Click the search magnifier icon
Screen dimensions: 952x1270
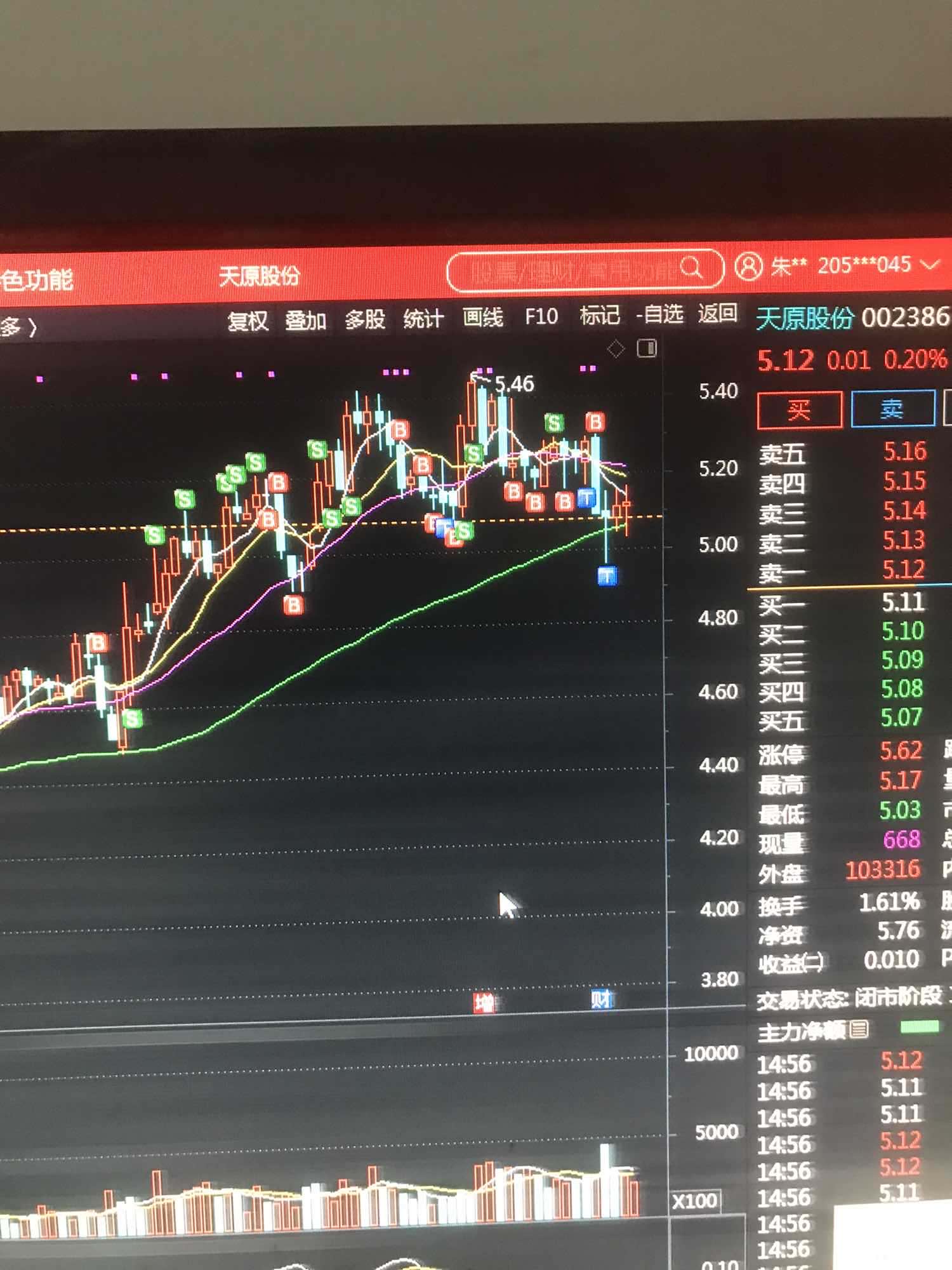pyautogui.click(x=692, y=268)
